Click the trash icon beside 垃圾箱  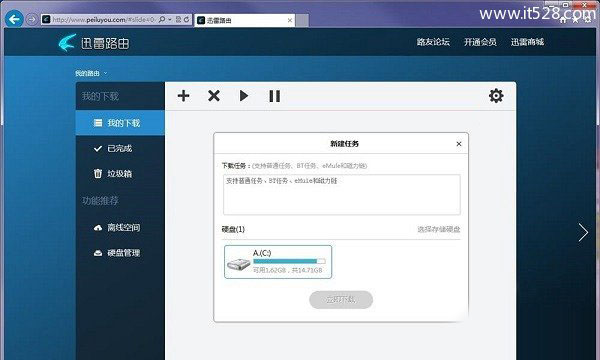click(98, 173)
